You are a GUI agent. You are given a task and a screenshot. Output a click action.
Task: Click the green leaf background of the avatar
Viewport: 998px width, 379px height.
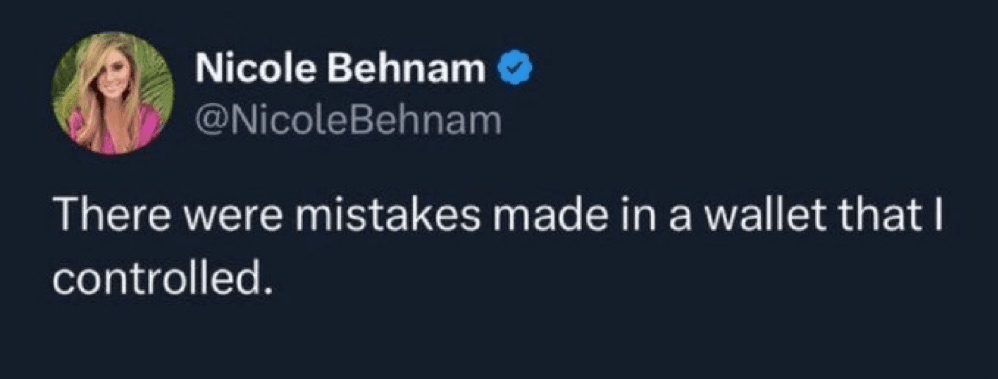pyautogui.click(x=157, y=82)
